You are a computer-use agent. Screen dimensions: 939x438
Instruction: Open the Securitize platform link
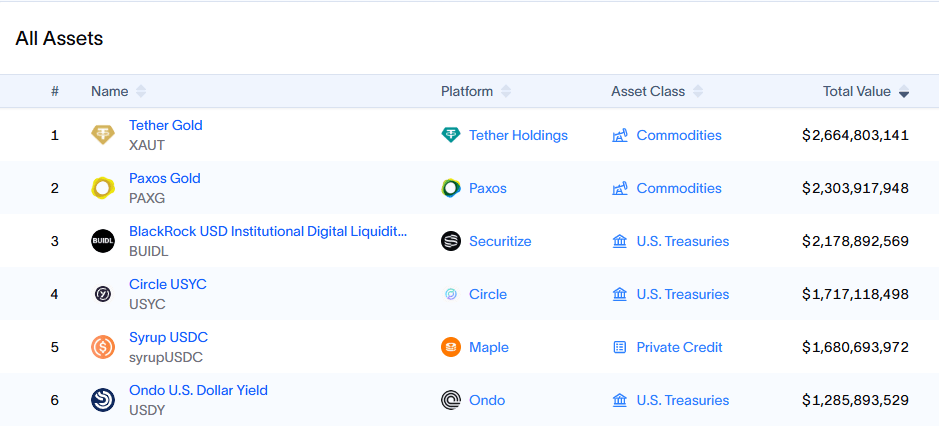pos(500,241)
